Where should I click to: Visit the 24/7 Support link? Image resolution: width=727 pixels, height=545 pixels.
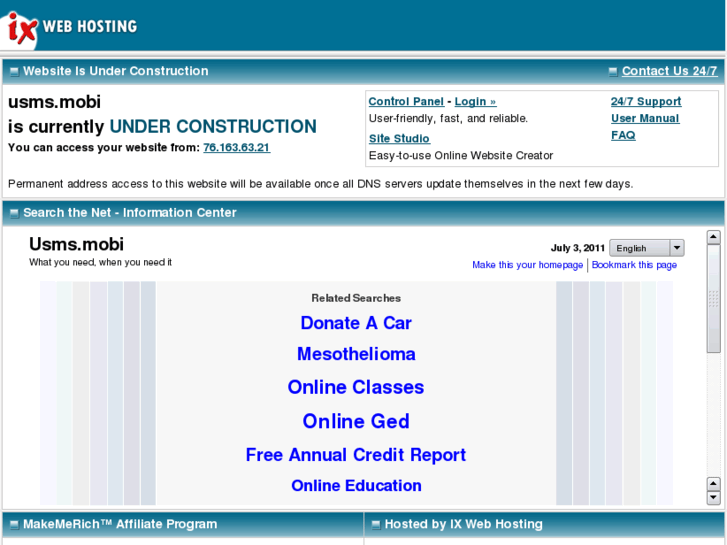coord(645,102)
